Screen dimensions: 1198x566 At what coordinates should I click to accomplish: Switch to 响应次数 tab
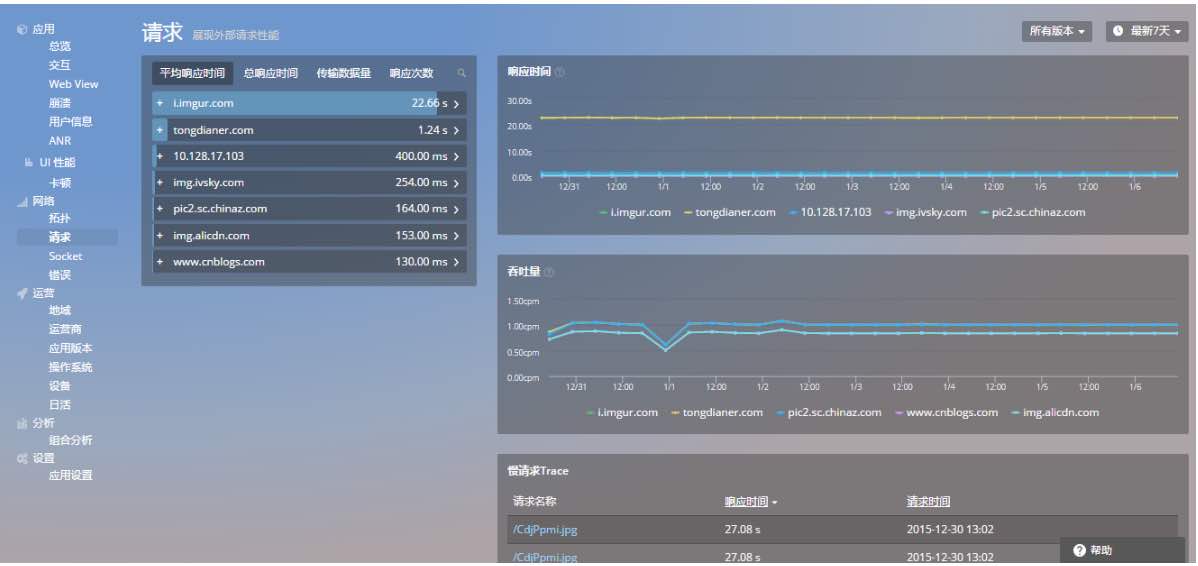coord(411,73)
